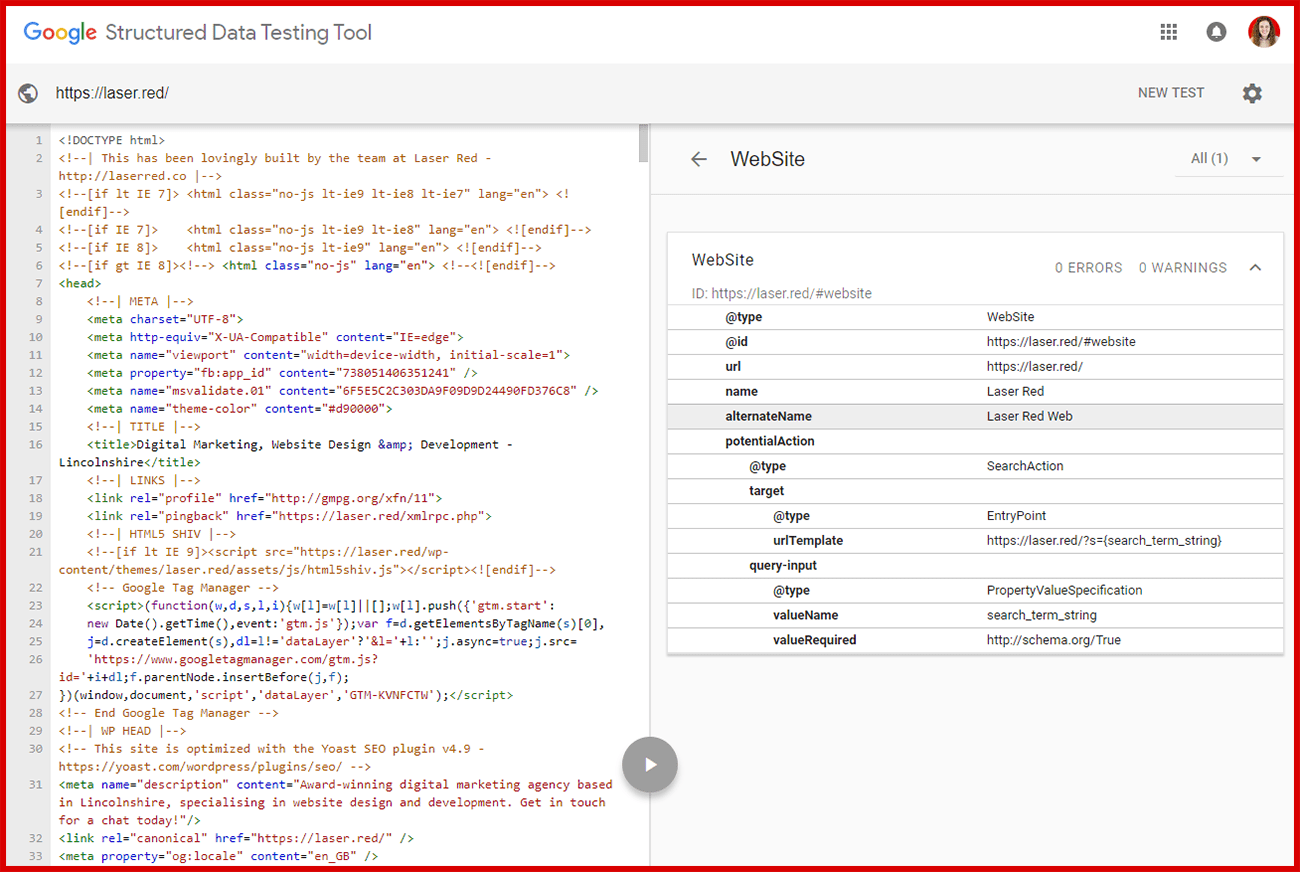The image size is (1300, 872).
Task: Click the https://laser.red/ URL field
Action: coord(112,93)
